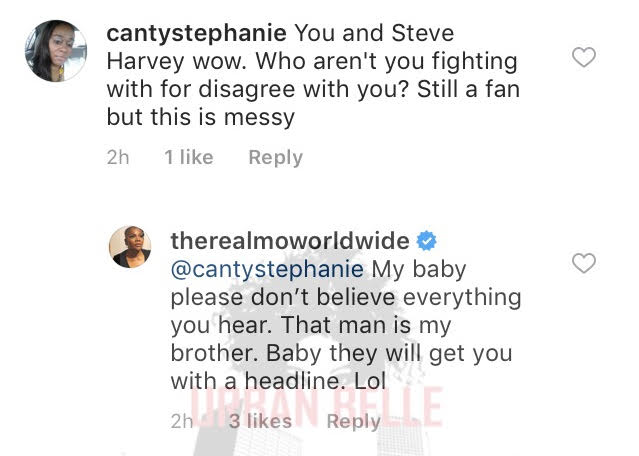
Task: Click the blue verified badge
Action: coord(426,240)
